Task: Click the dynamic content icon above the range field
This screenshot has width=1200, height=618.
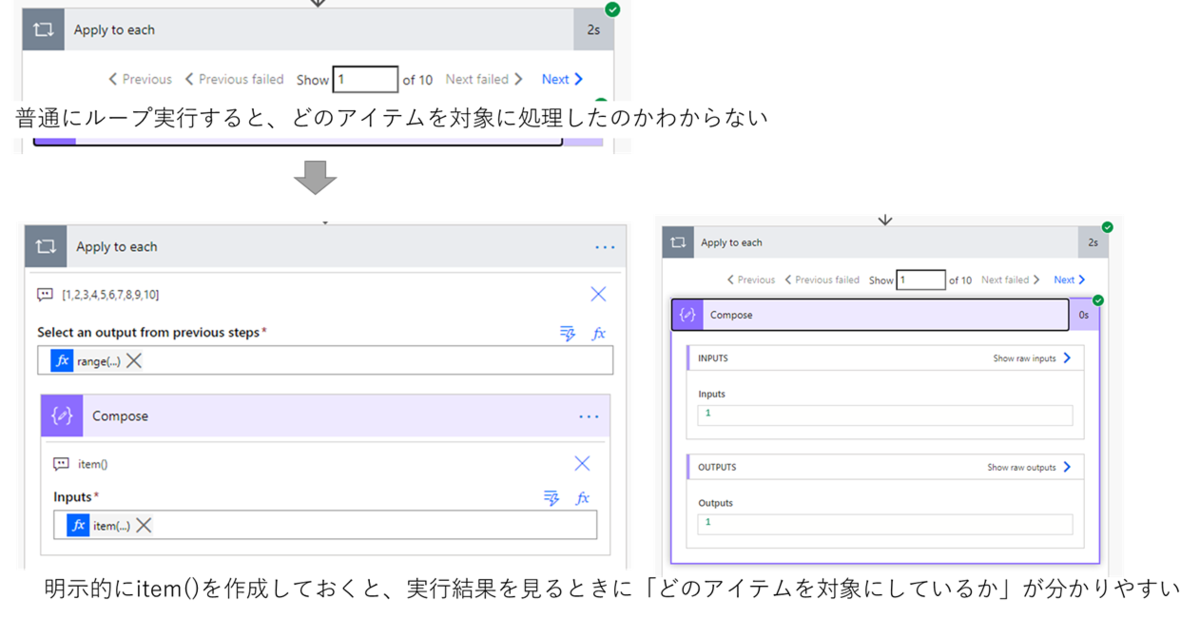Action: [x=568, y=333]
